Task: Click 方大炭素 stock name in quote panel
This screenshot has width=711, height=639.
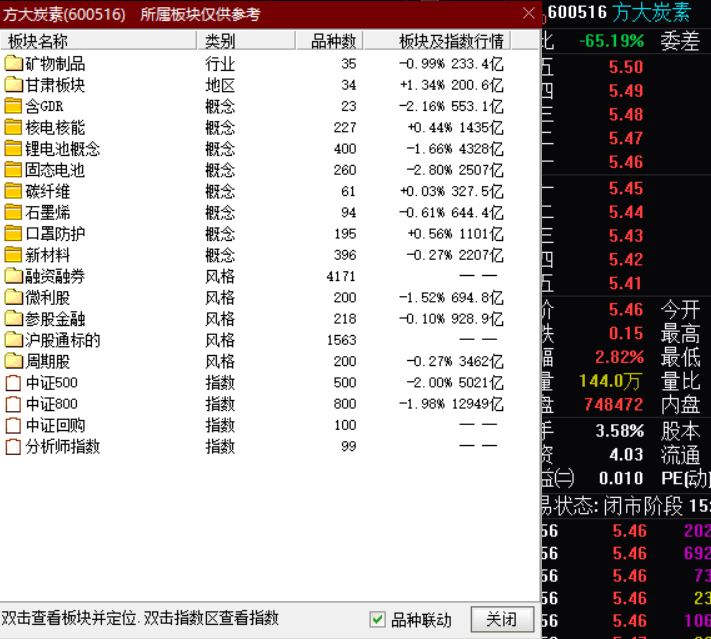Action: click(x=652, y=12)
